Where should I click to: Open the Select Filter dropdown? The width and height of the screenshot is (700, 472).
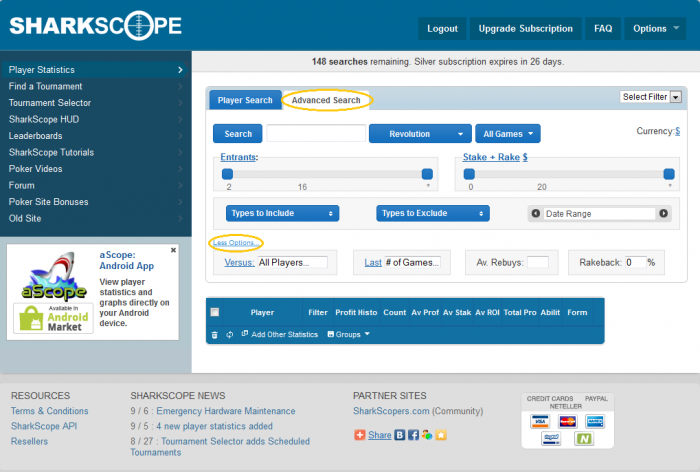point(650,97)
